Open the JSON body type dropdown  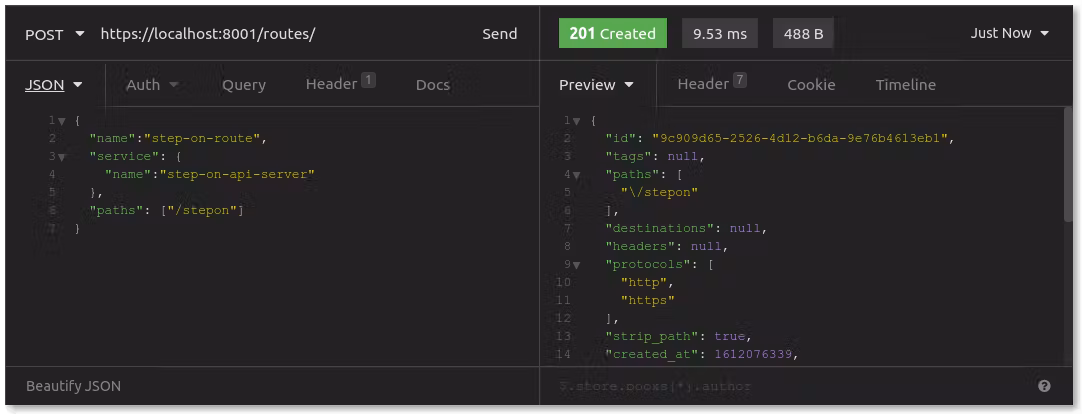click(53, 85)
